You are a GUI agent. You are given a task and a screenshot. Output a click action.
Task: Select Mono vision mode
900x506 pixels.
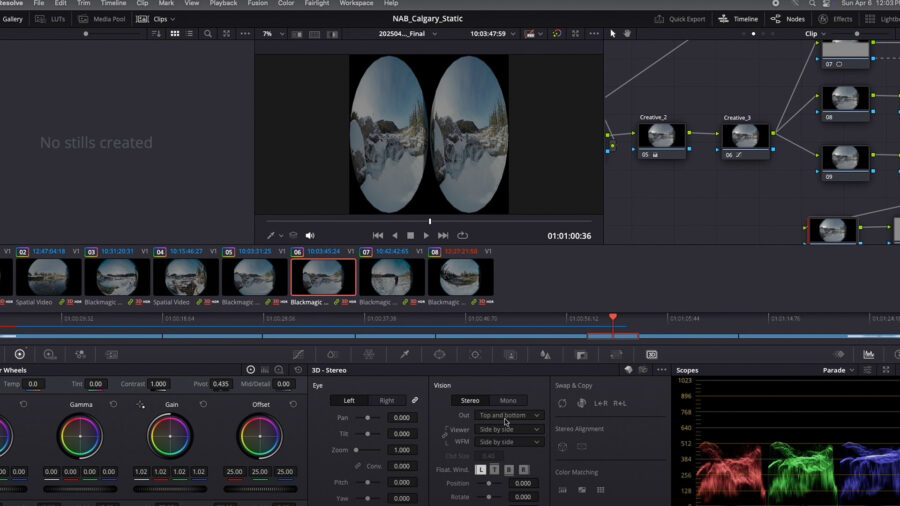[x=508, y=400]
